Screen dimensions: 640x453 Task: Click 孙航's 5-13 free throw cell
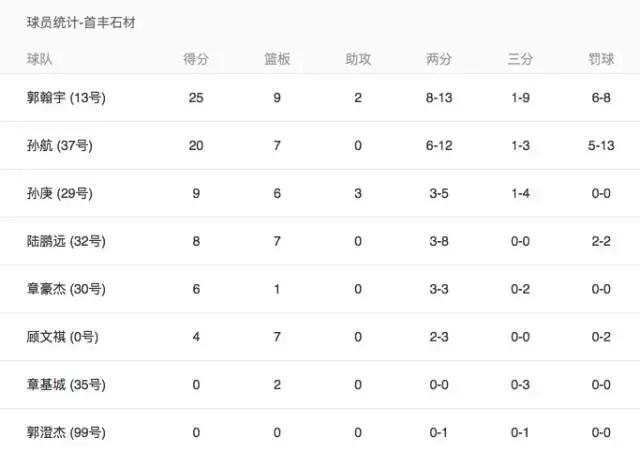point(600,146)
